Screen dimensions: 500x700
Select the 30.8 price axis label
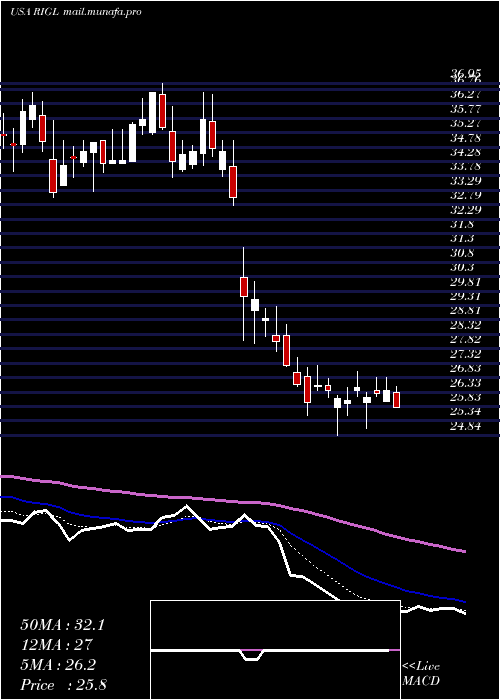(x=462, y=253)
